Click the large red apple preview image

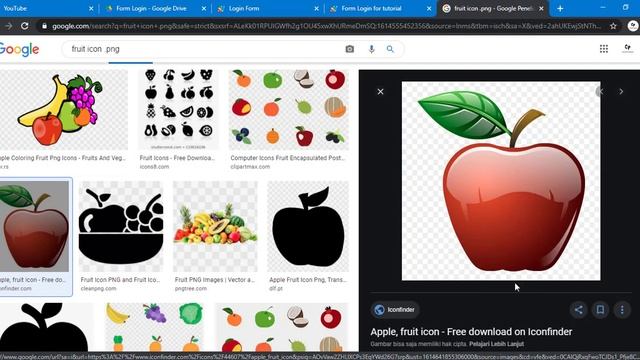pos(501,181)
